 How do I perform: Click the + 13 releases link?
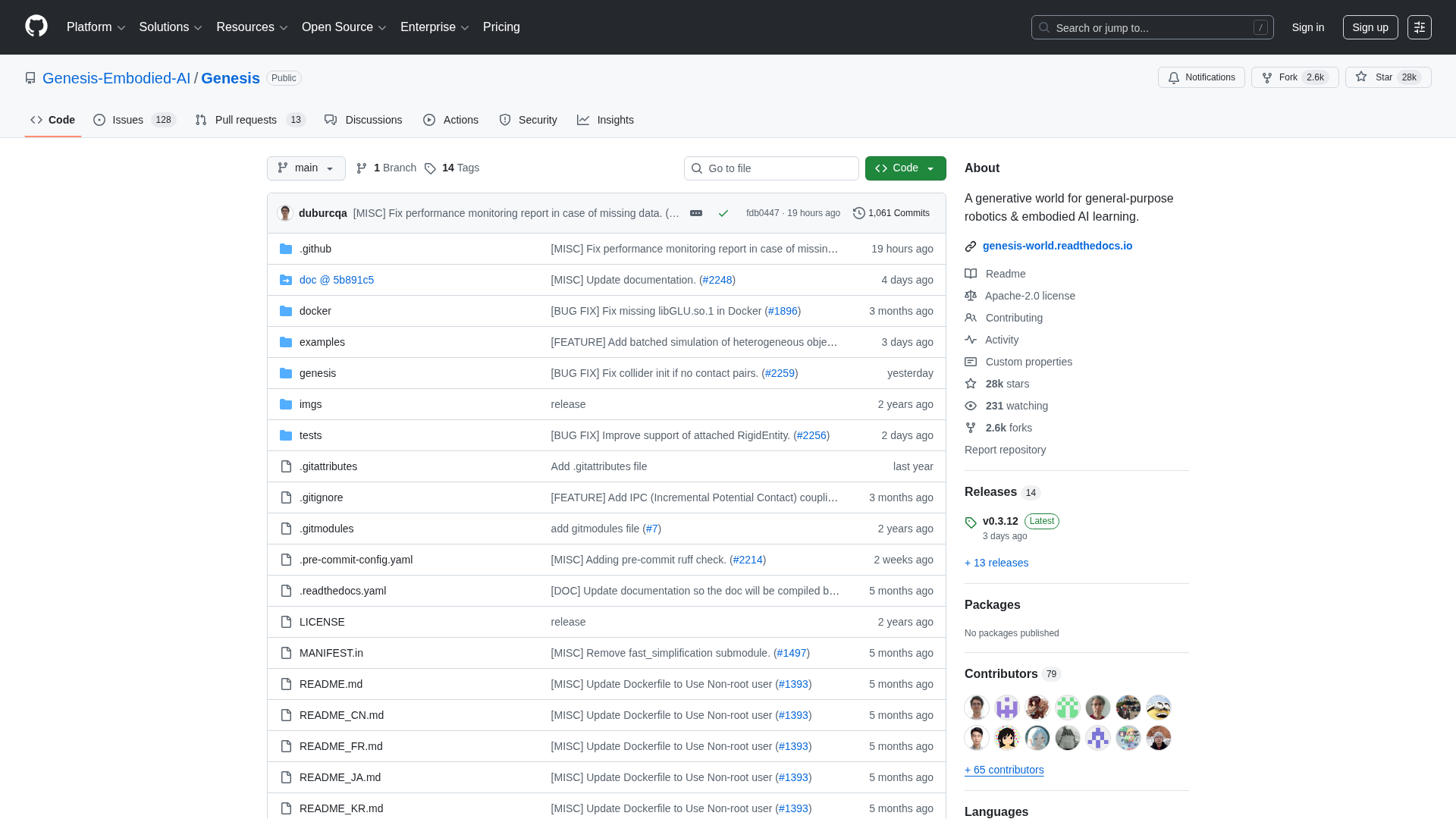pyautogui.click(x=996, y=563)
